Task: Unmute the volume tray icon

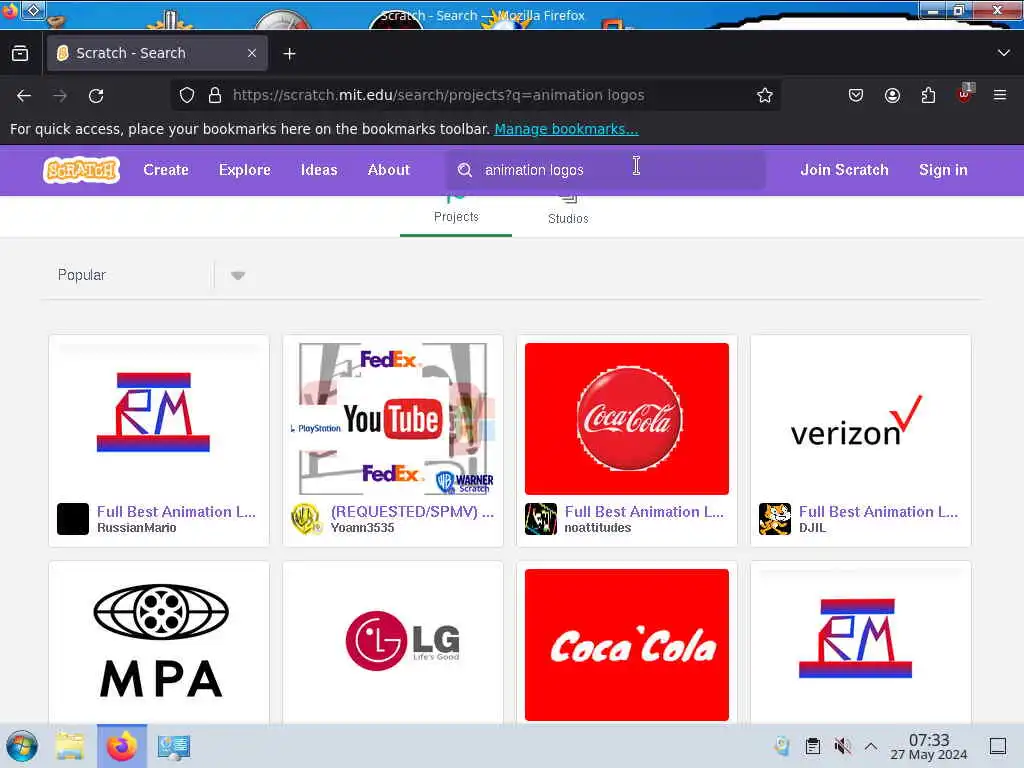Action: [842, 746]
